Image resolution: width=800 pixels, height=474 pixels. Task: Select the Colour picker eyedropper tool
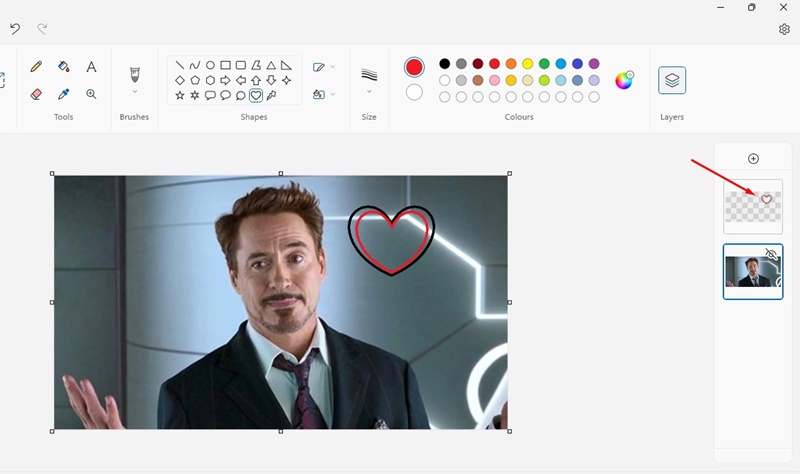tap(63, 94)
